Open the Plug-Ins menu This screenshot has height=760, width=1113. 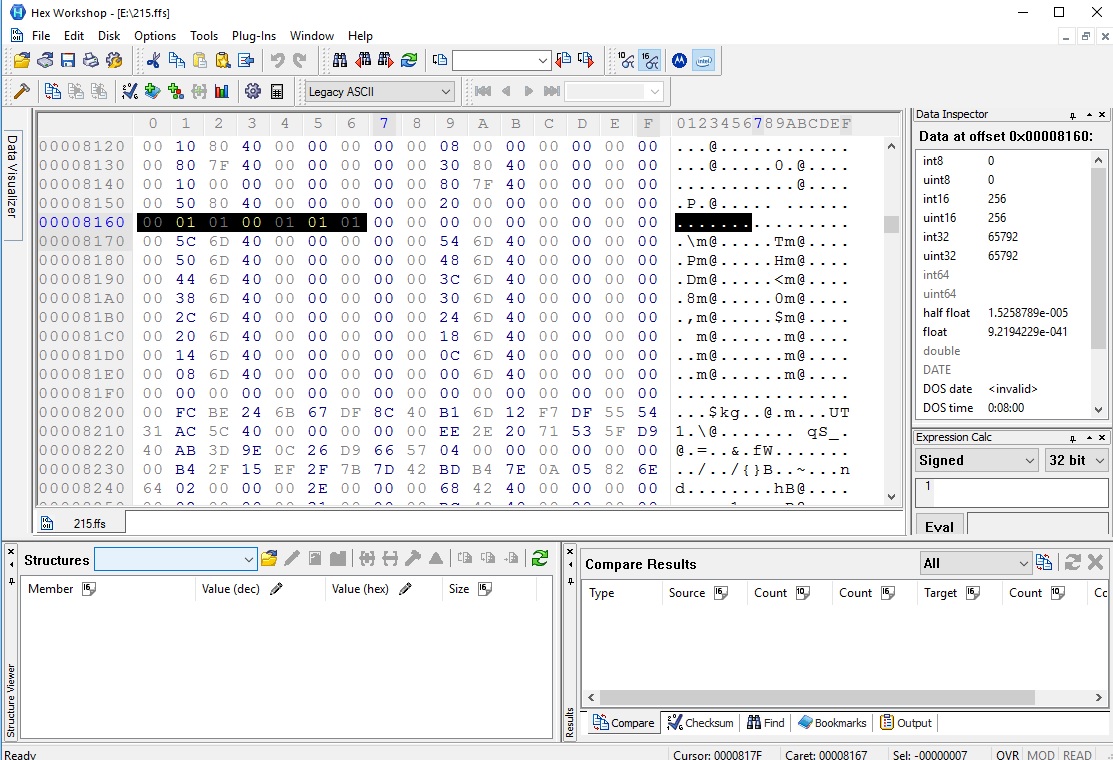(253, 35)
